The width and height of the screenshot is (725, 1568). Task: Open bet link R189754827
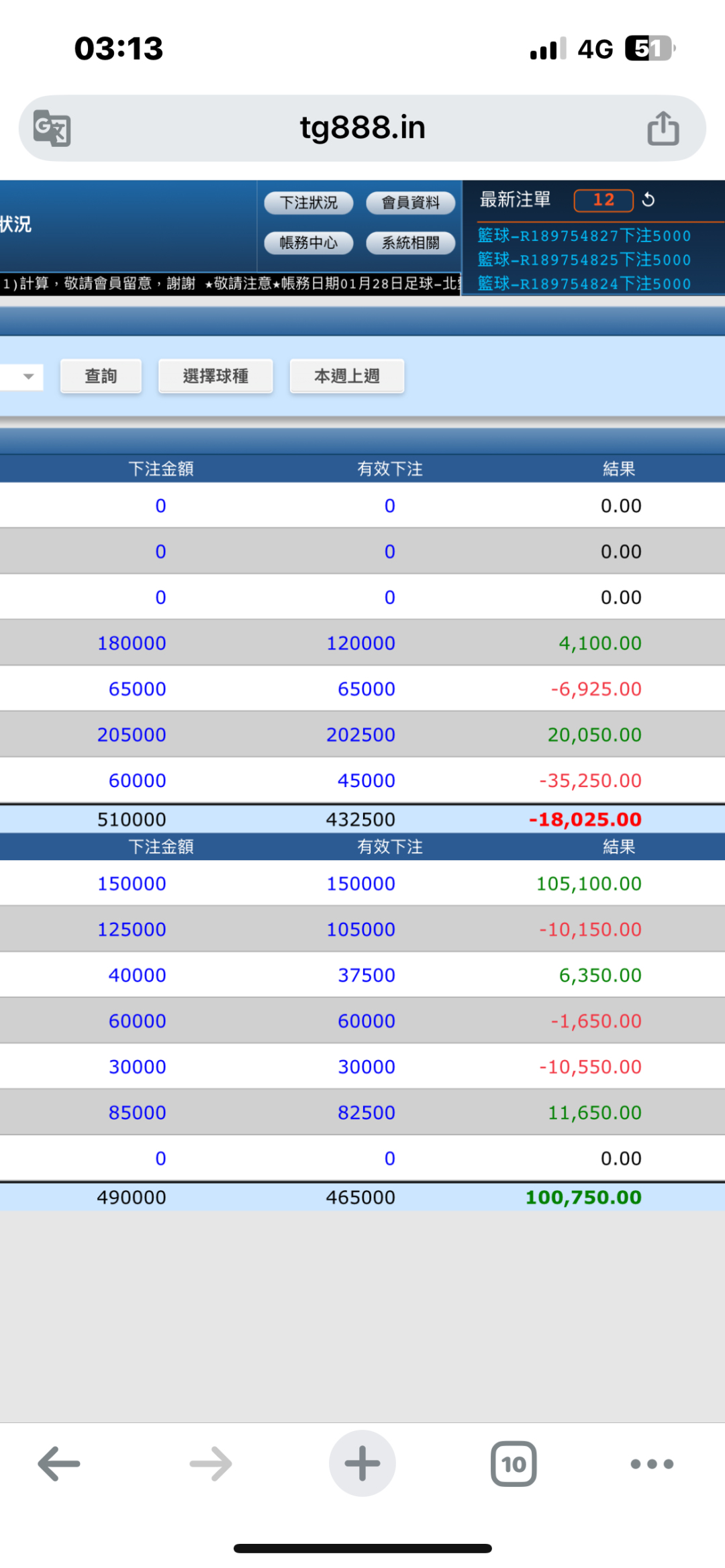[x=583, y=236]
